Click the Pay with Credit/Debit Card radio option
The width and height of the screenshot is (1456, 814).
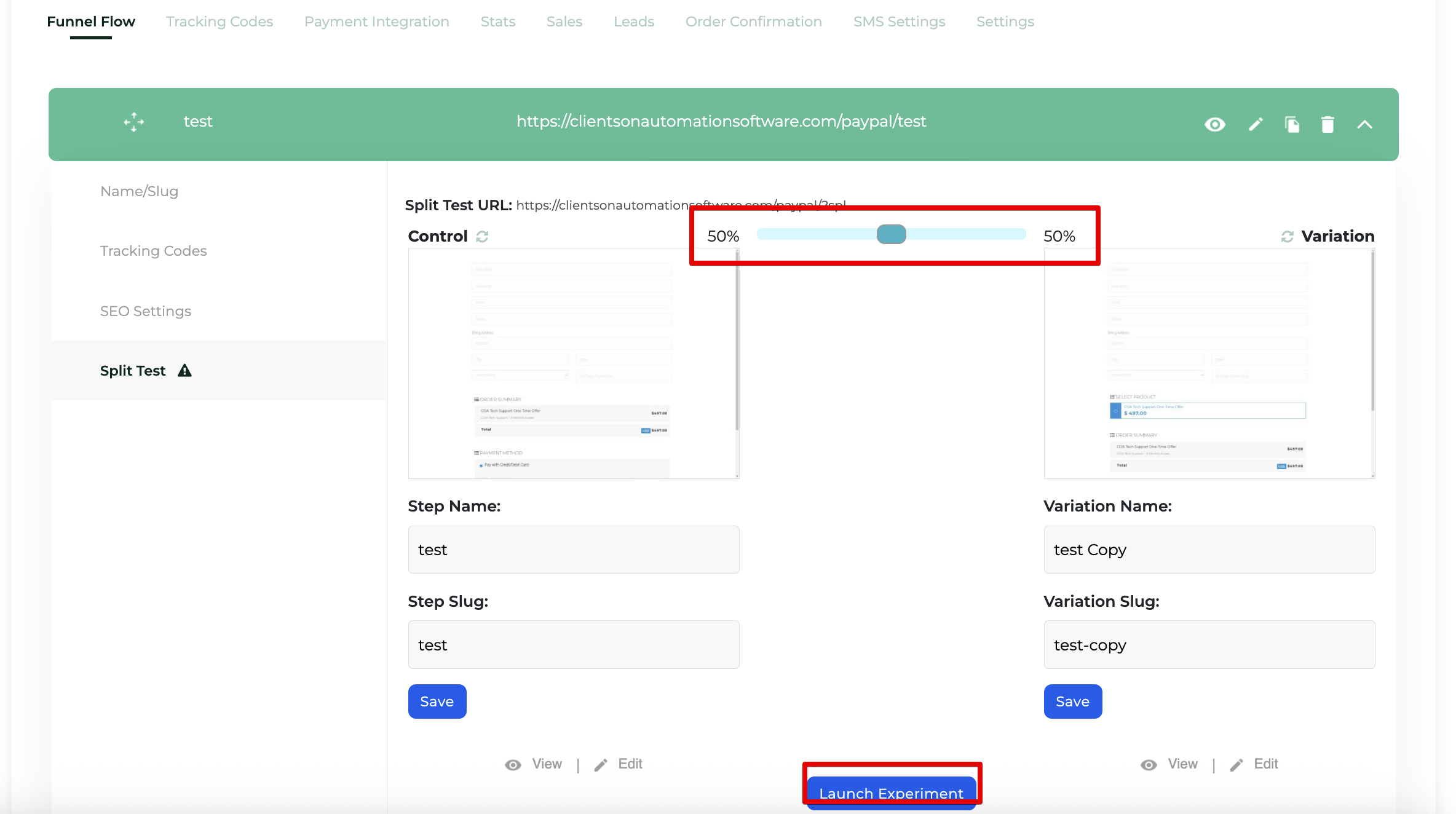click(x=481, y=465)
